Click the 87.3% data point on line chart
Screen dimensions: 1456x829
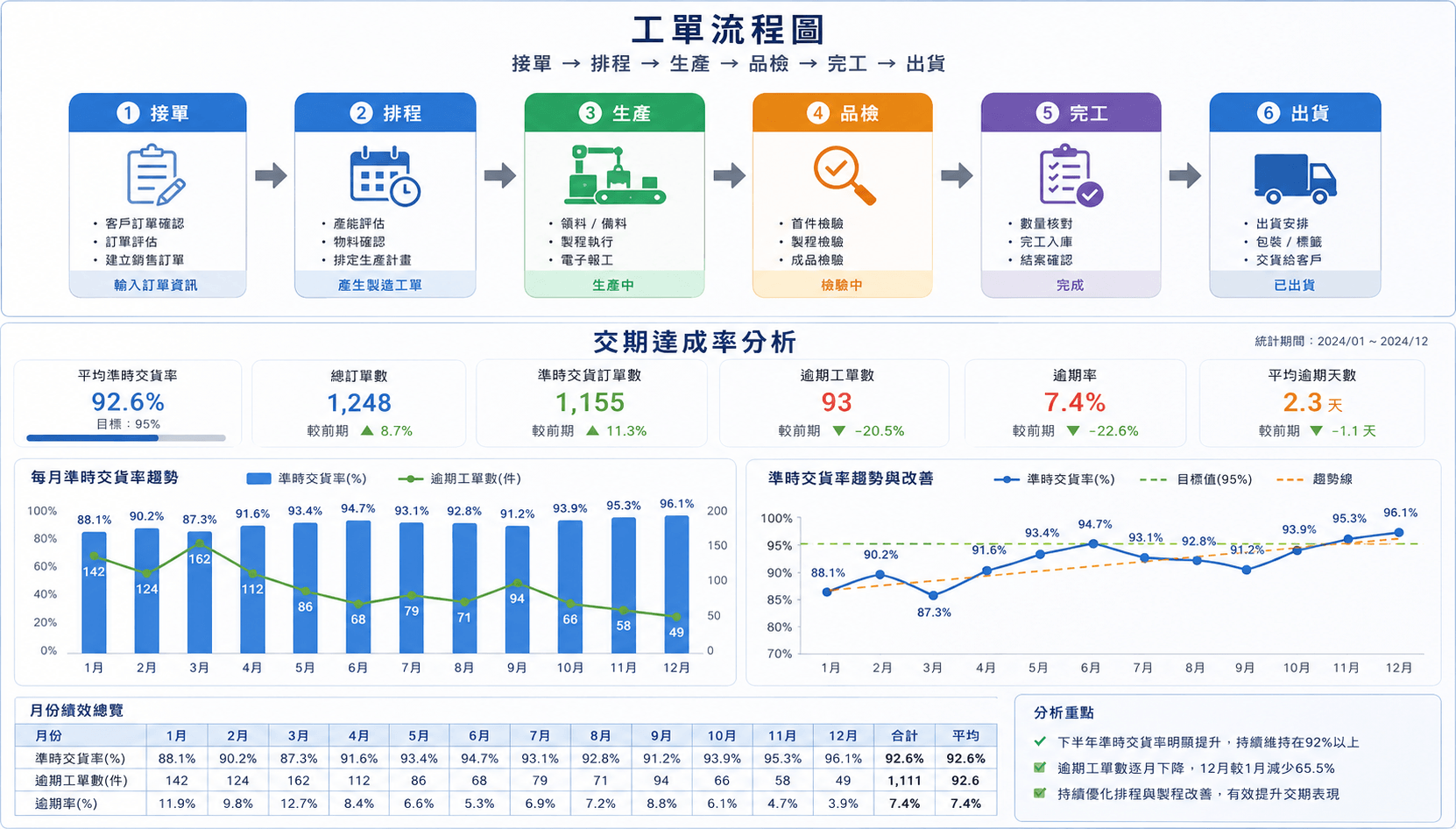pos(933,595)
